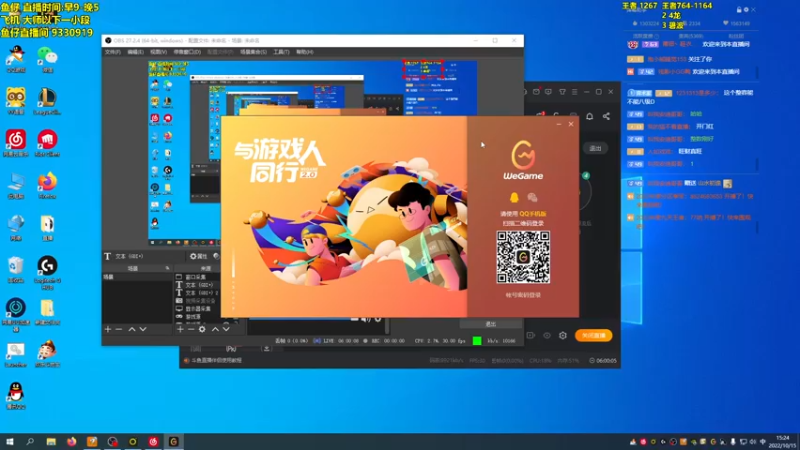Open Firefox from taskbar
The height and width of the screenshot is (450, 800).
pyautogui.click(x=71, y=442)
